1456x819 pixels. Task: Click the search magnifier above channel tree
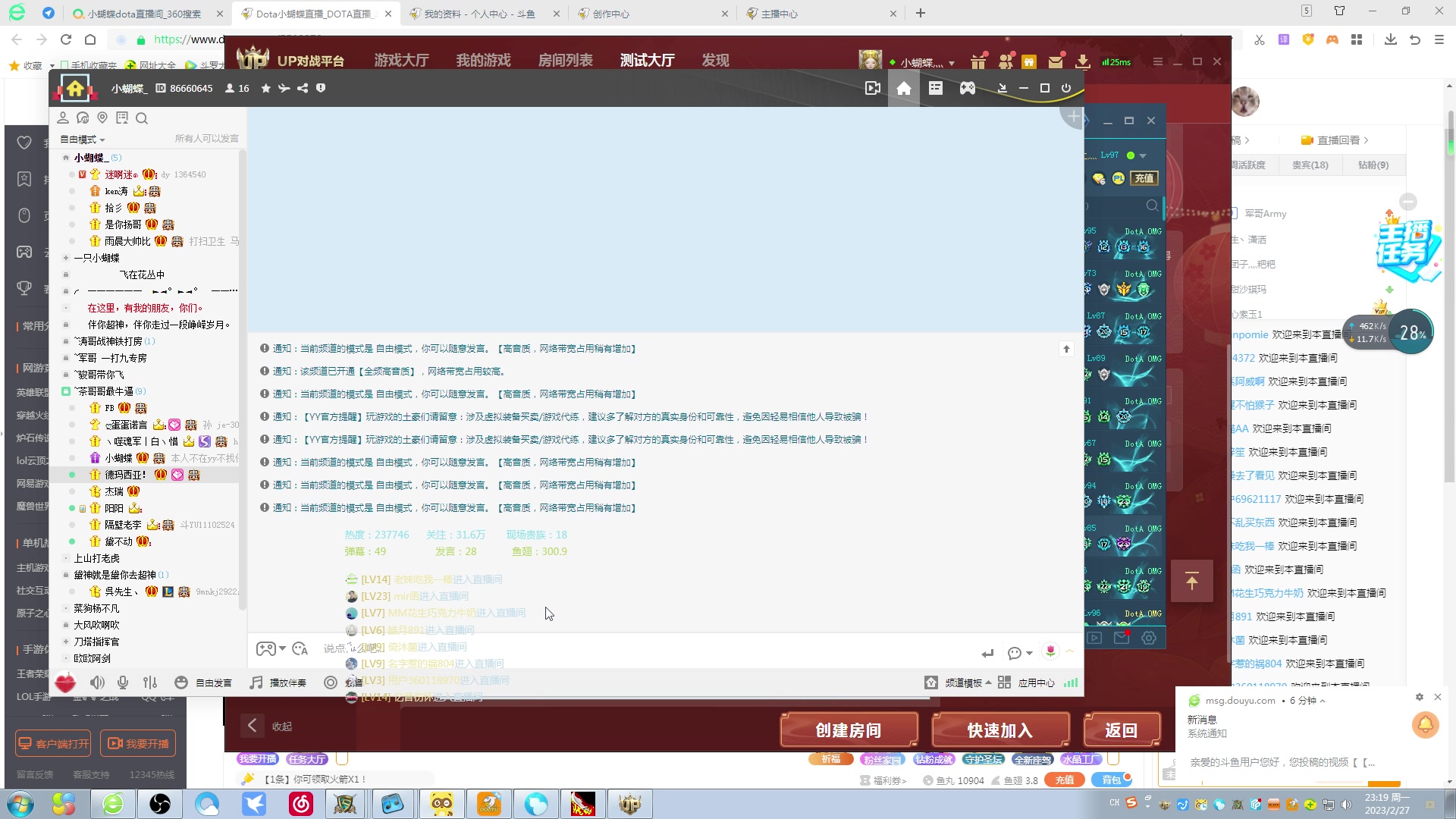tap(142, 118)
